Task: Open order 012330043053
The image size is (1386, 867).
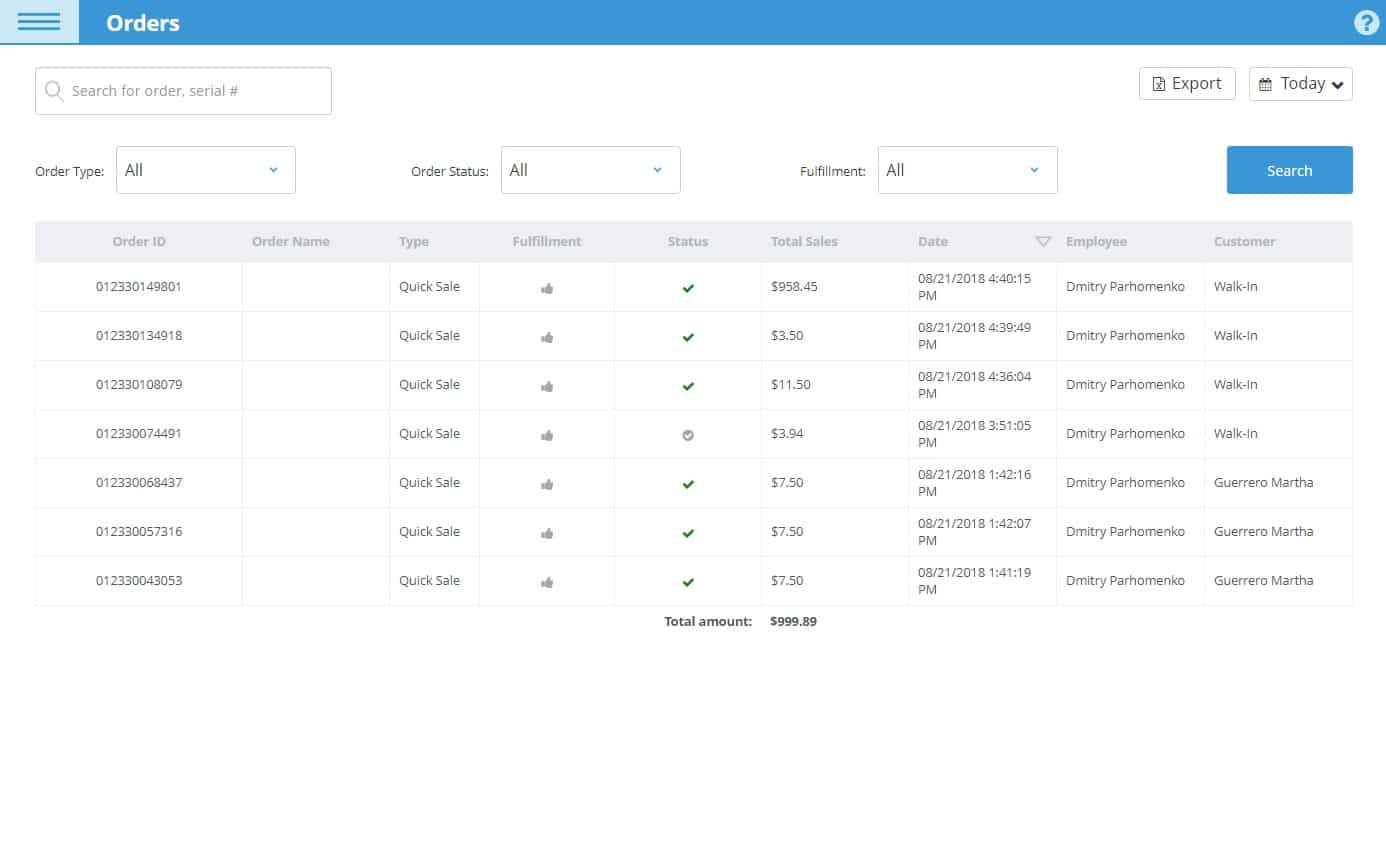Action: coord(139,581)
